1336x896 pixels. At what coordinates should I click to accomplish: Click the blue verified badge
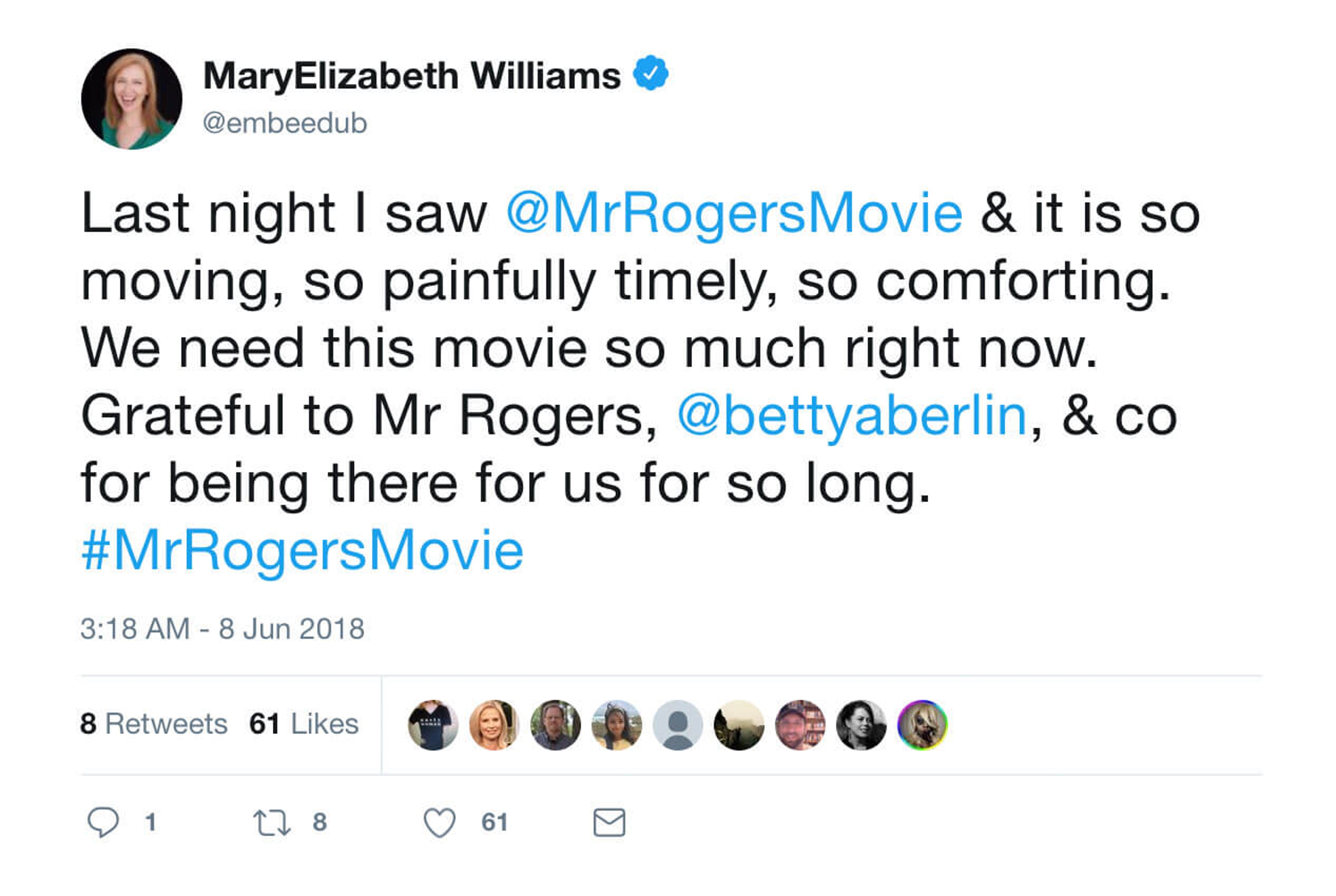pyautogui.click(x=650, y=73)
